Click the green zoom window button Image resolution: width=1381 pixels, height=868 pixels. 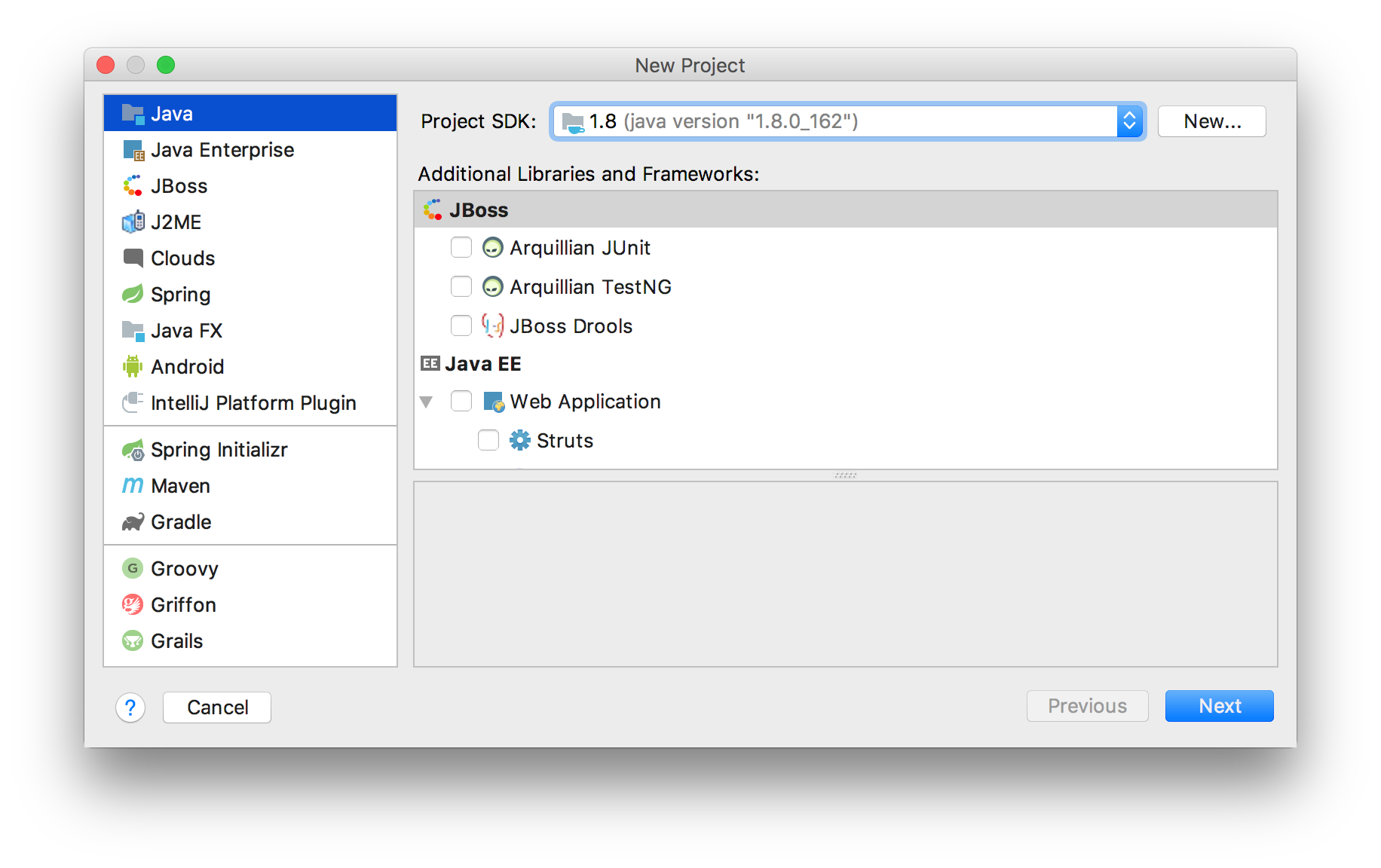point(166,65)
